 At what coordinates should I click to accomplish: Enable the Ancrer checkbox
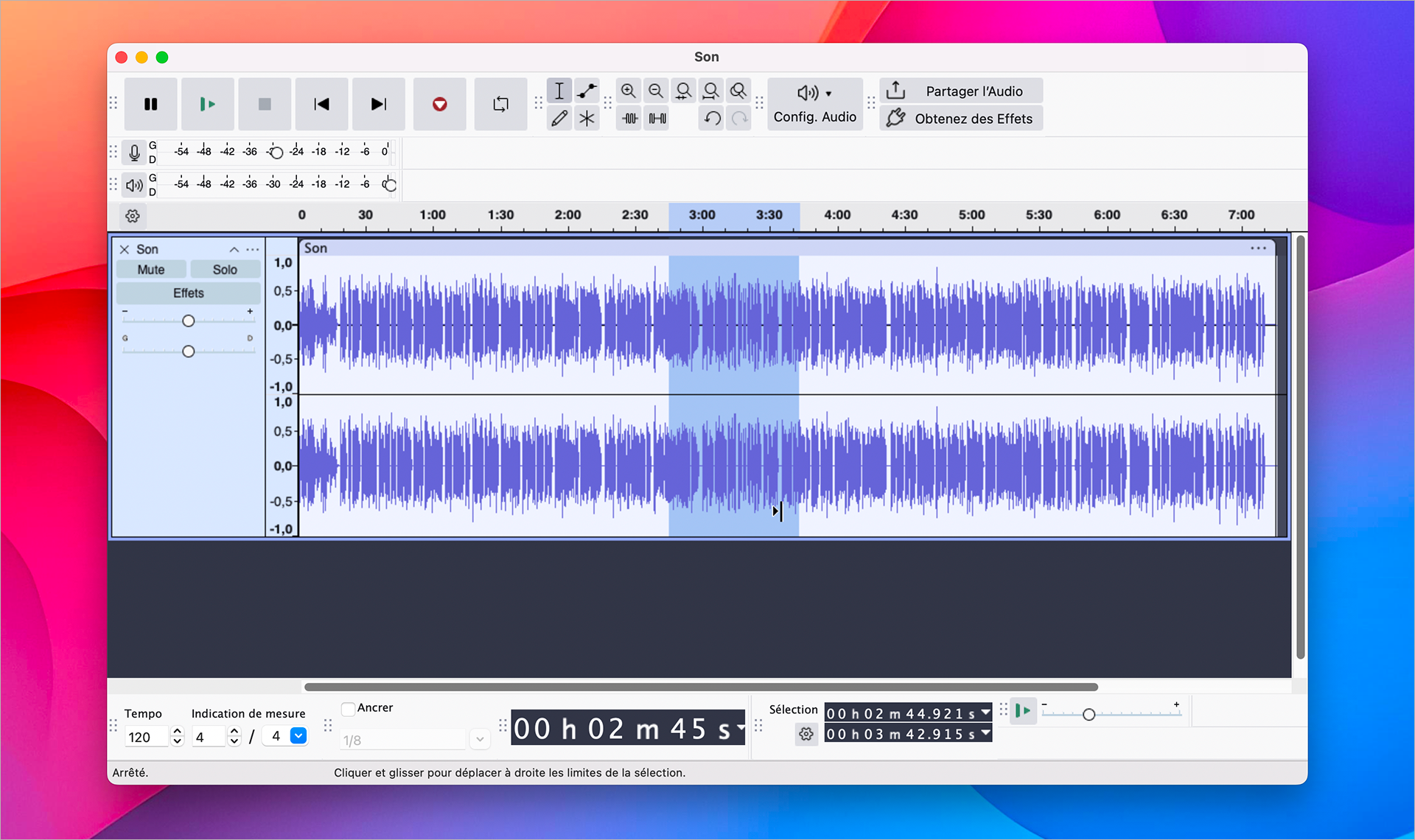[349, 708]
